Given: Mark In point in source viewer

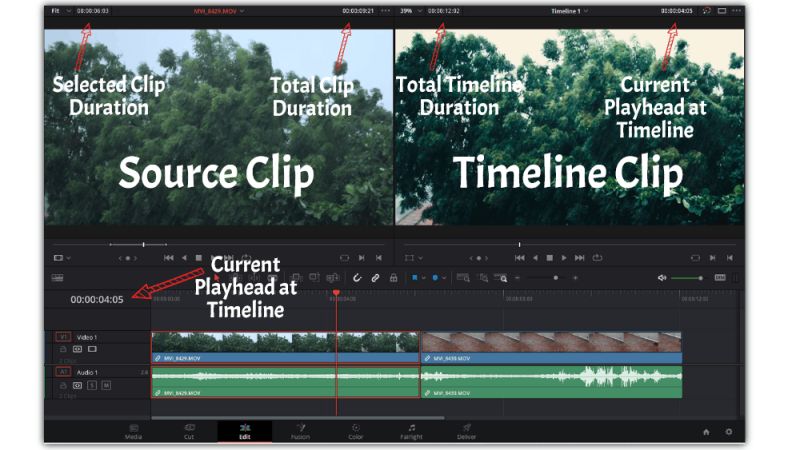Looking at the screenshot, I should [x=362, y=258].
